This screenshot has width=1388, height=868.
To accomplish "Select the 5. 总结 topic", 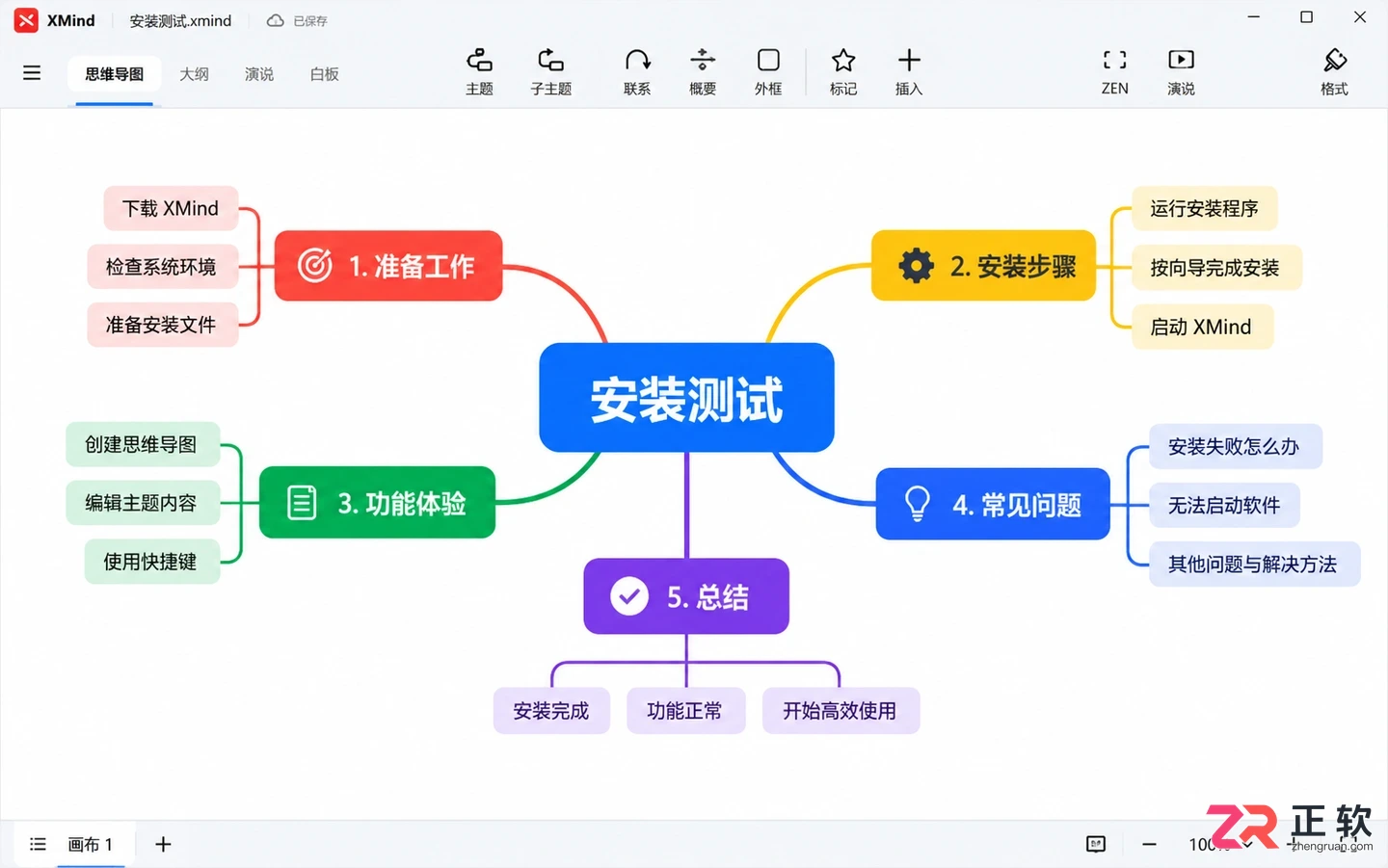I will (x=686, y=596).
